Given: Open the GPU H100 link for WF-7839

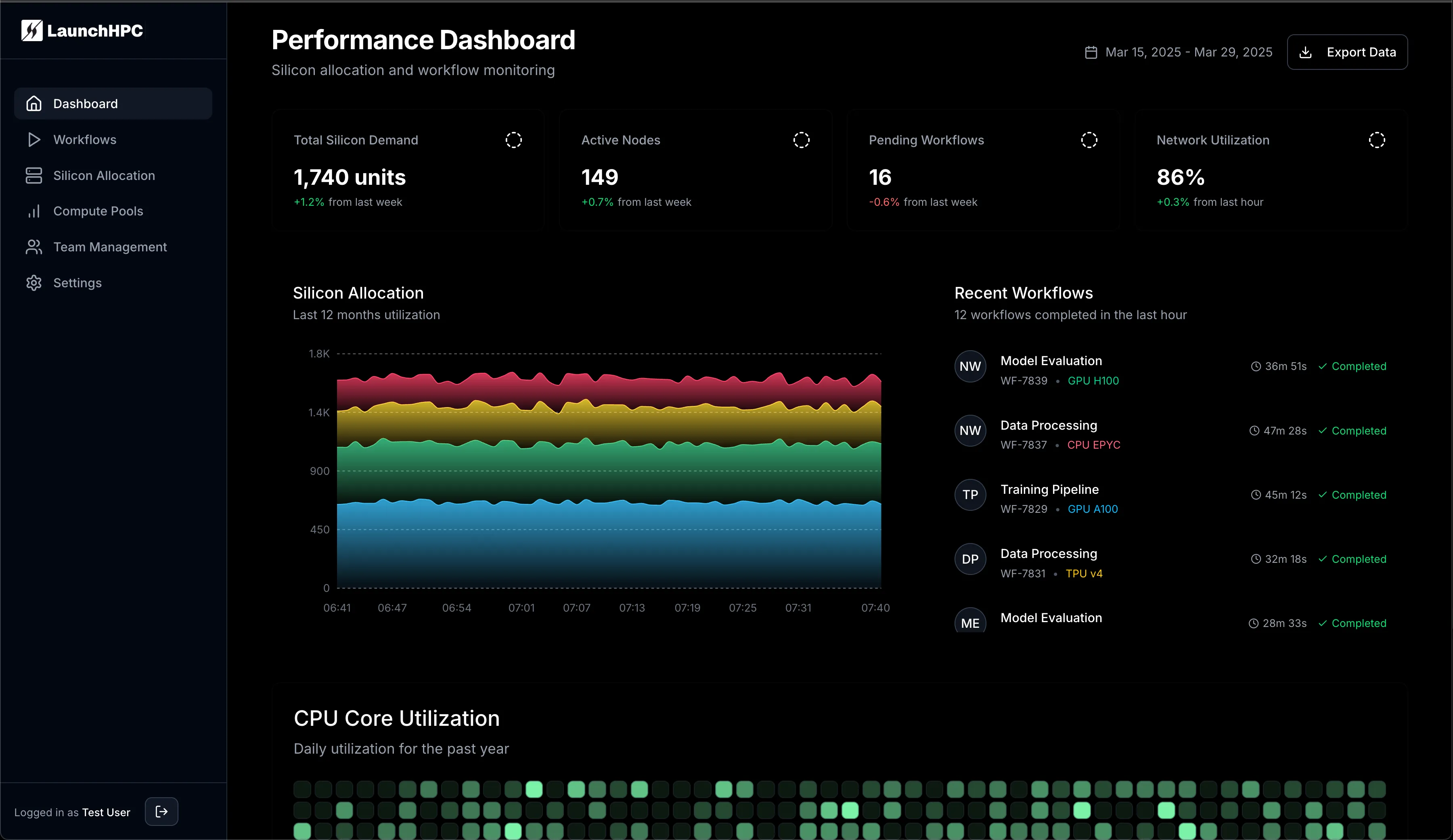Looking at the screenshot, I should pyautogui.click(x=1093, y=381).
